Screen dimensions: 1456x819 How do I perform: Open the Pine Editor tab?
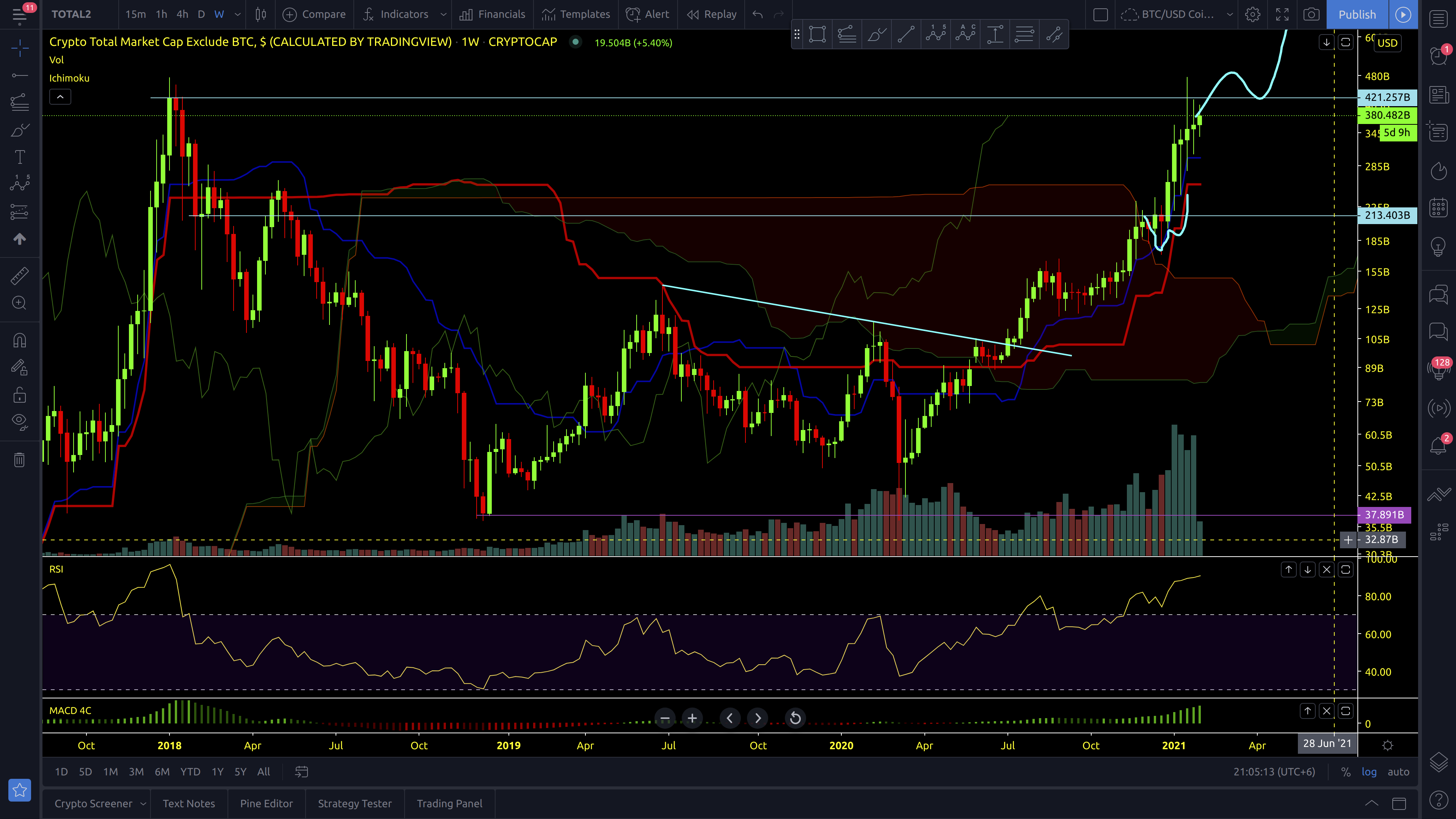point(266,803)
